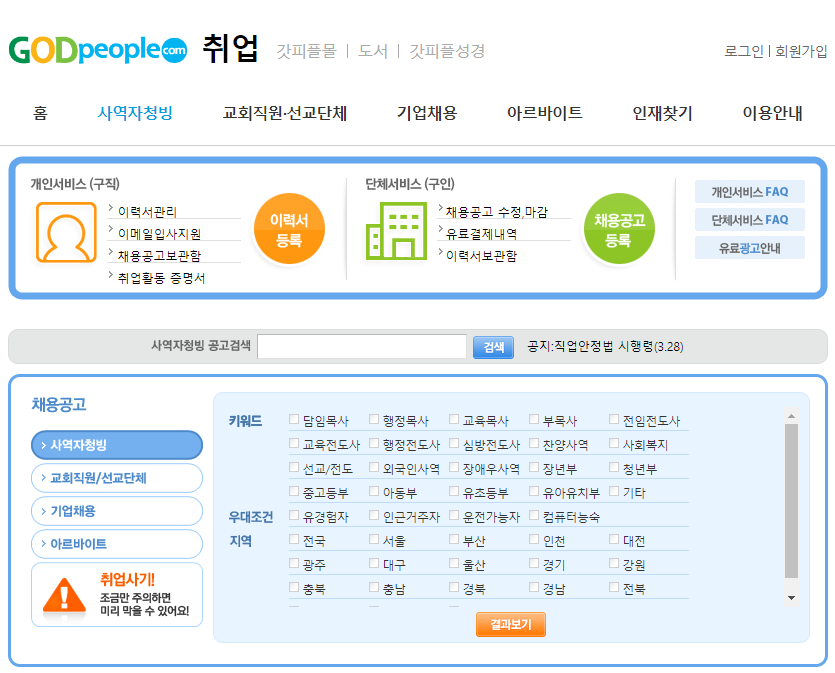Check the 컴퓨터능숙 preference checkbox
The width and height of the screenshot is (835, 673).
tap(534, 515)
